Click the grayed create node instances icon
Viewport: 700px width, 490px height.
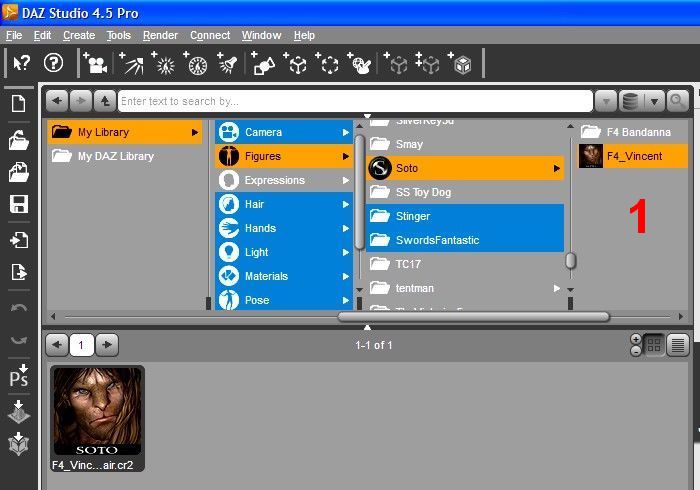point(427,63)
